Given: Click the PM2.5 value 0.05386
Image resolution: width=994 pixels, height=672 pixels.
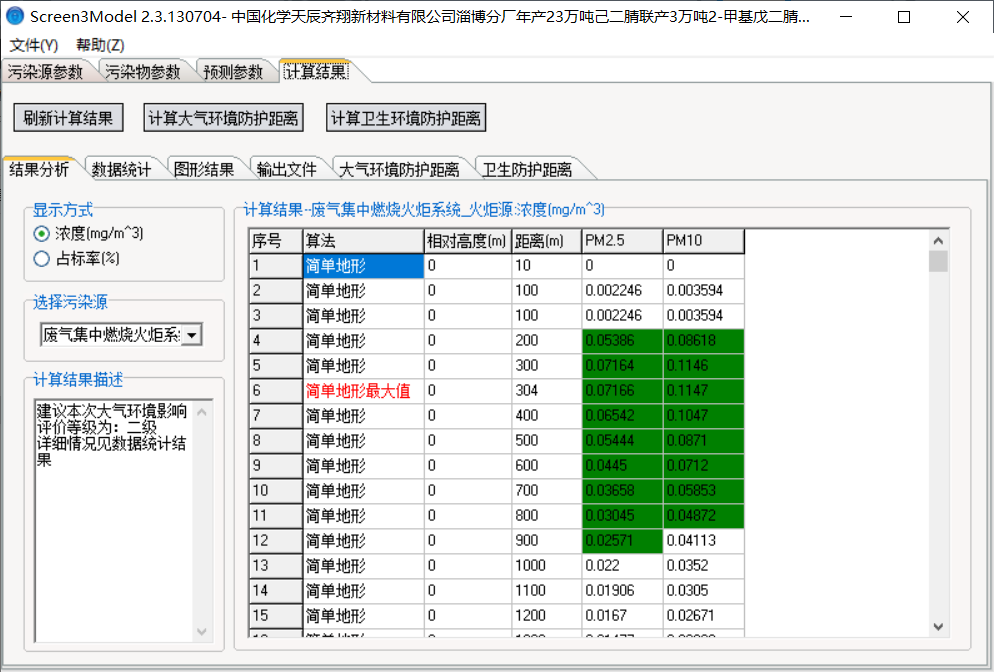Looking at the screenshot, I should [623, 340].
